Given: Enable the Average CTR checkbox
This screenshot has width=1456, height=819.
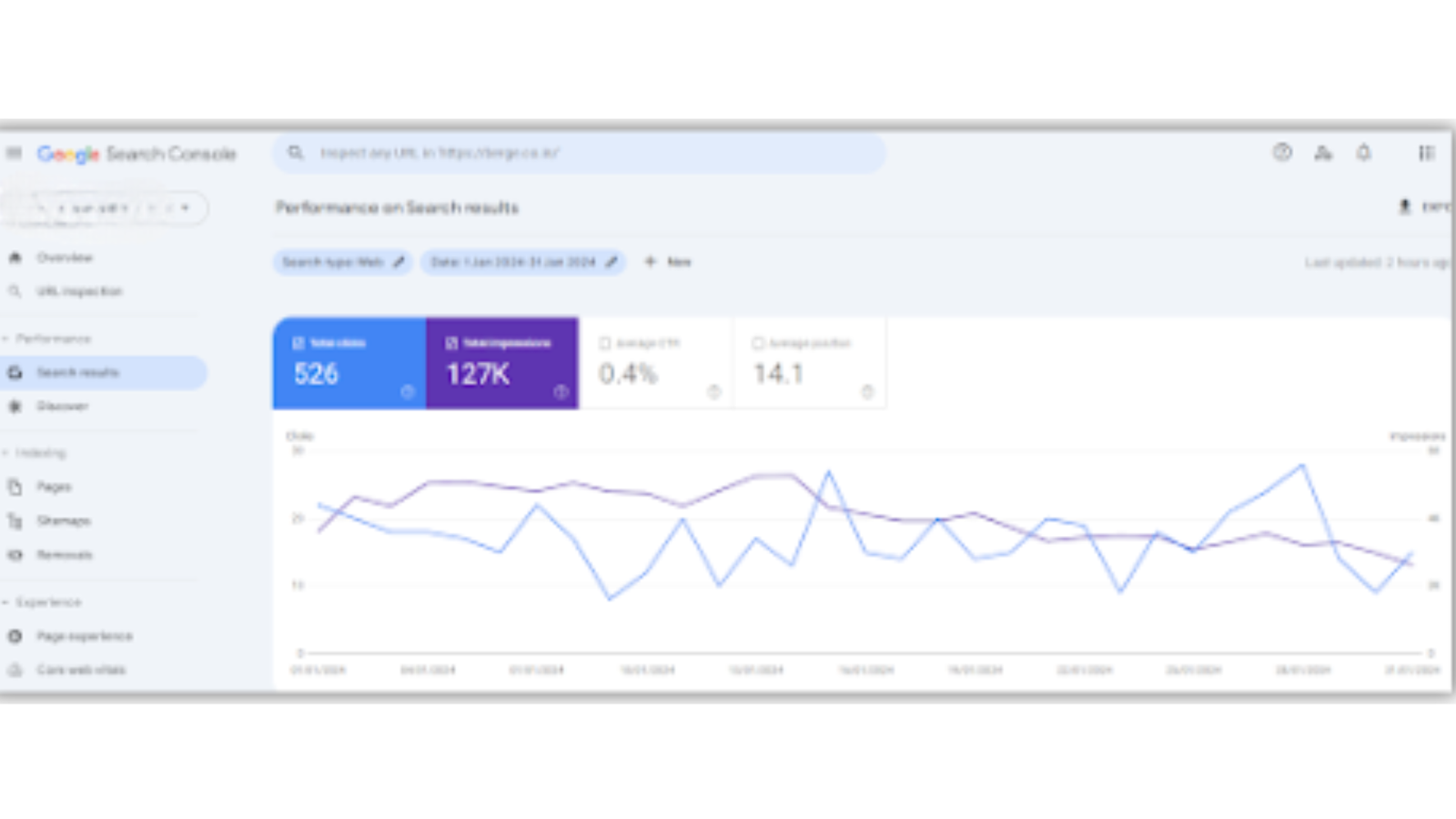Looking at the screenshot, I should [x=604, y=343].
